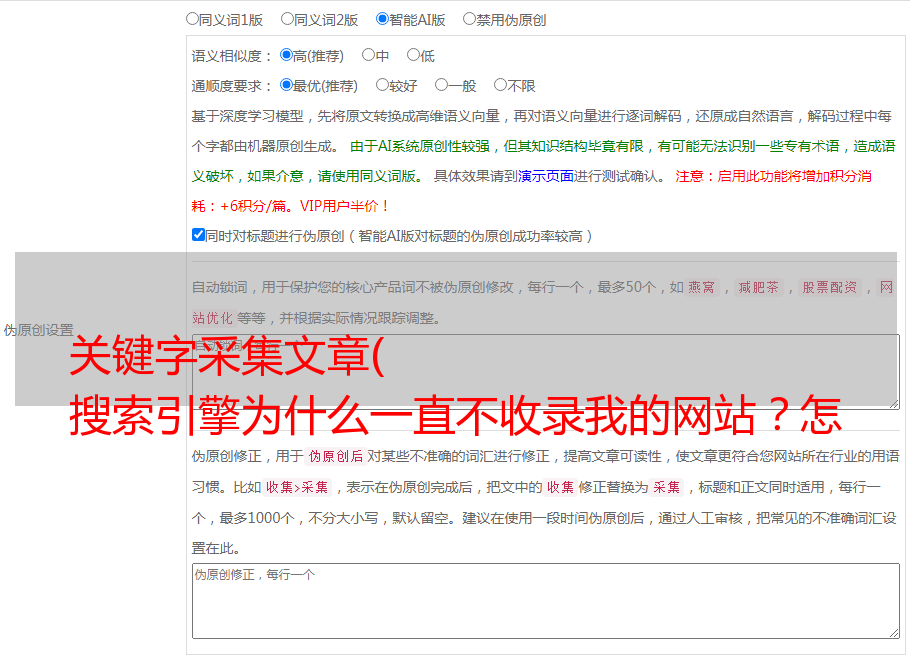Pick the 禁用伪原创 radio option
Screen dimensions: 911x658
coord(470,18)
